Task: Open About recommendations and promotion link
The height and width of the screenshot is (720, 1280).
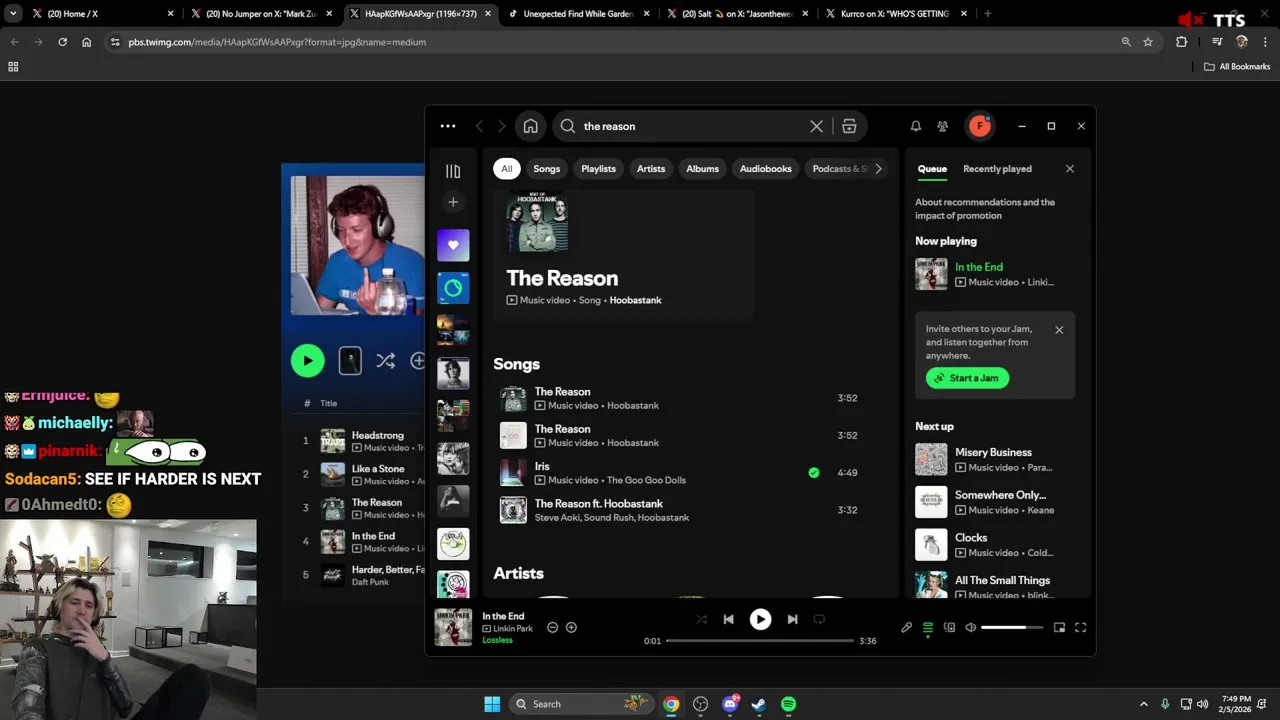Action: pyautogui.click(x=985, y=209)
